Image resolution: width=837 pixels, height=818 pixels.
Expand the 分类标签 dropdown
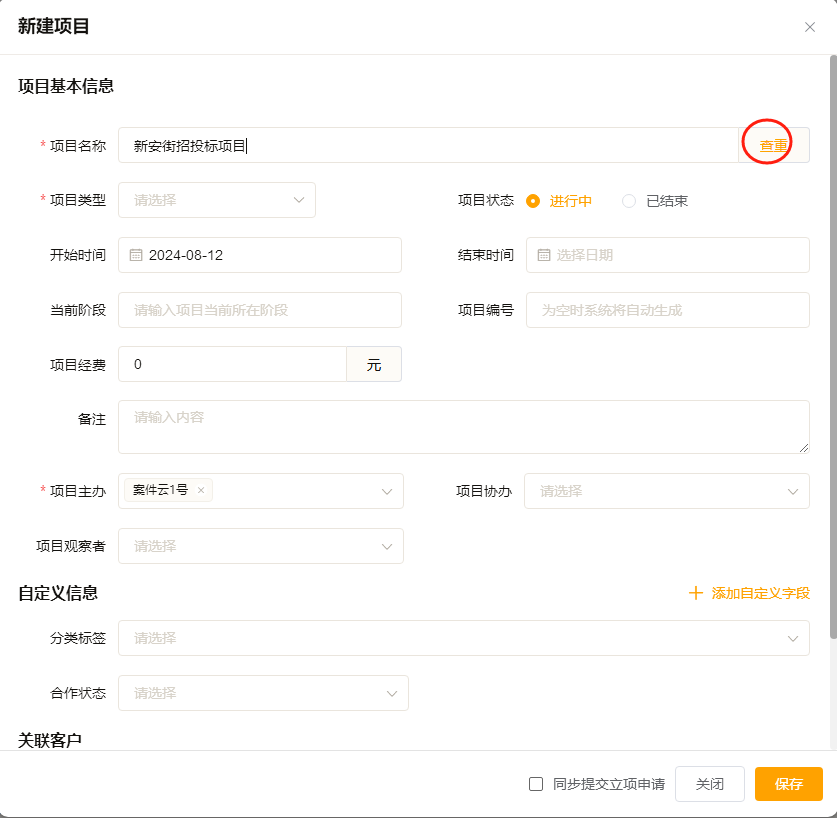click(464, 638)
